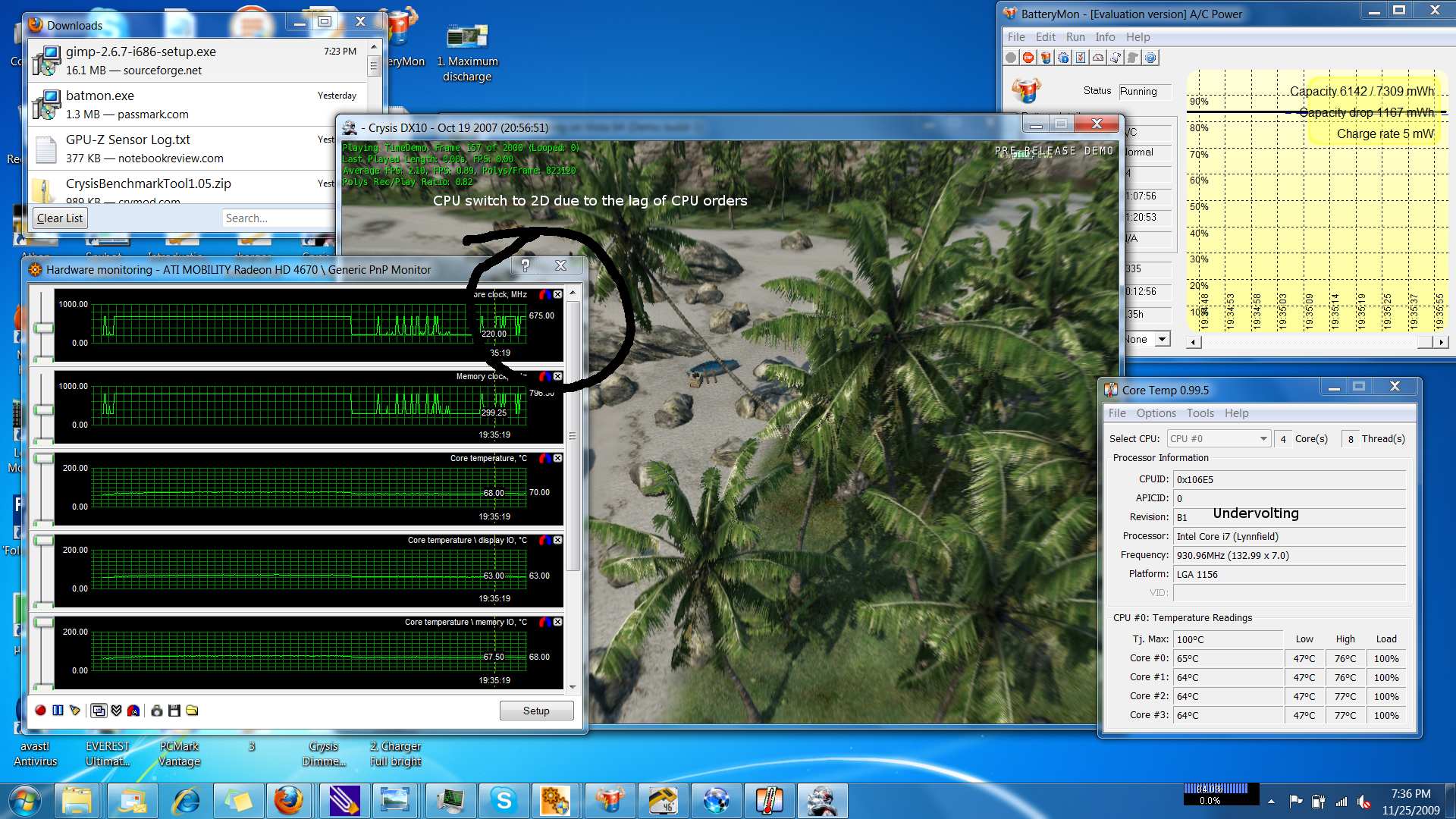
Task: Open Core Temp Help menu
Action: point(1236,413)
